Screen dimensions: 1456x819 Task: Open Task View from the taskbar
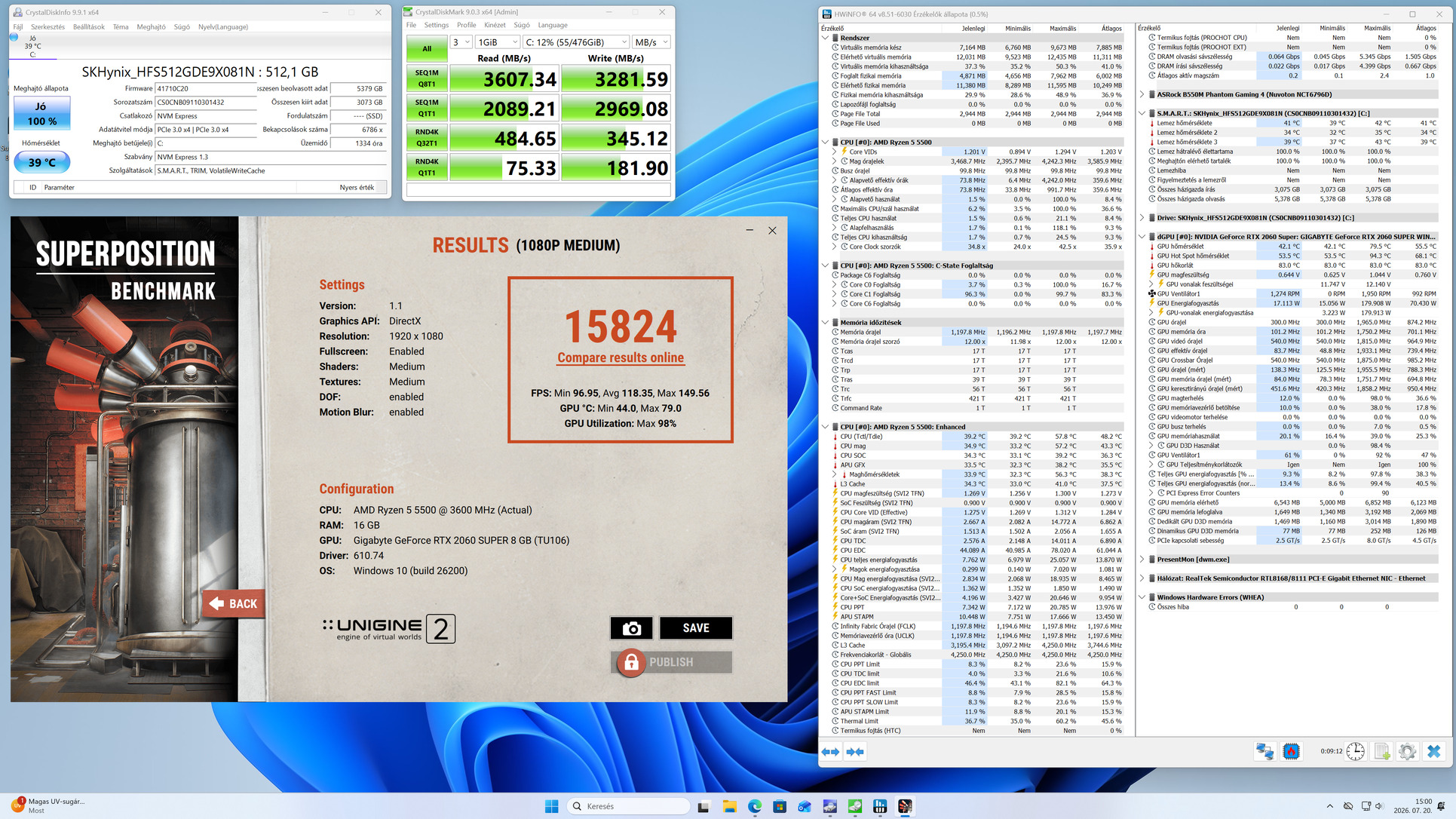703,806
